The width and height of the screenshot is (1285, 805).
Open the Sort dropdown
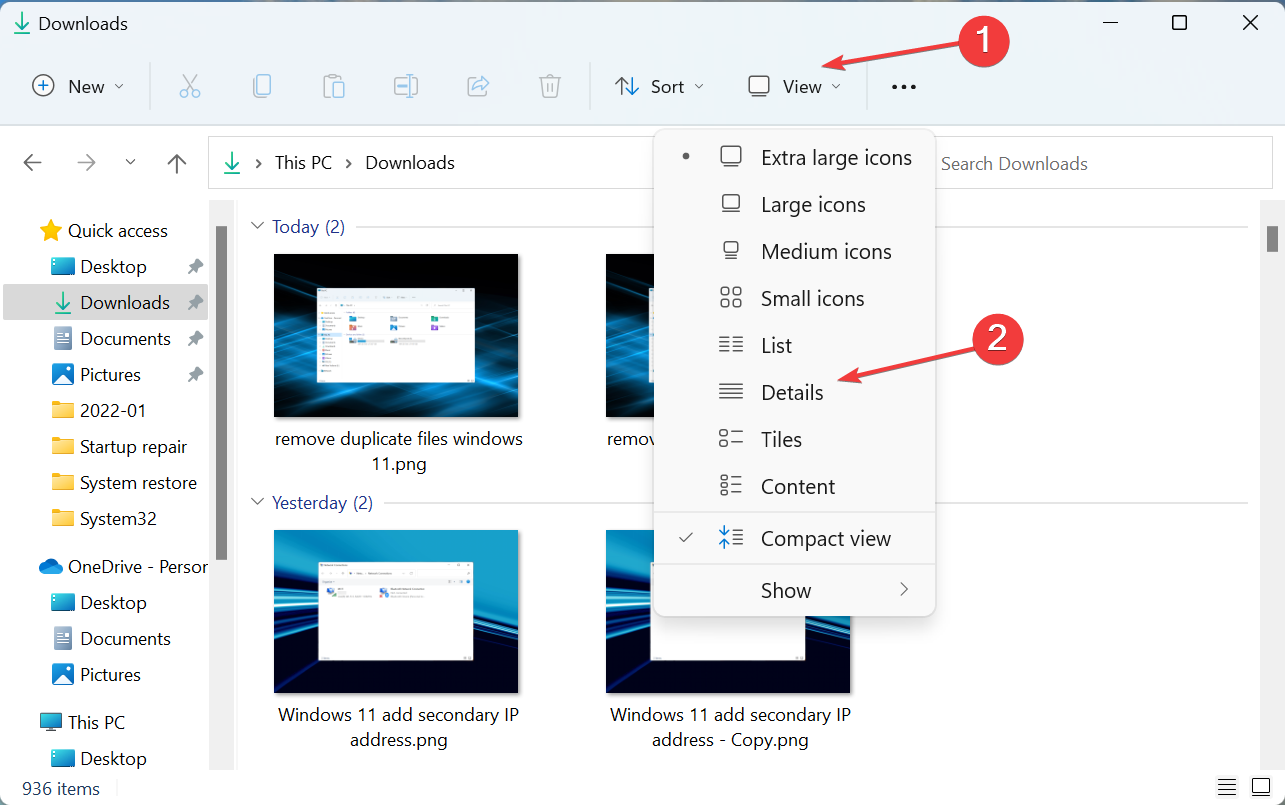point(659,86)
